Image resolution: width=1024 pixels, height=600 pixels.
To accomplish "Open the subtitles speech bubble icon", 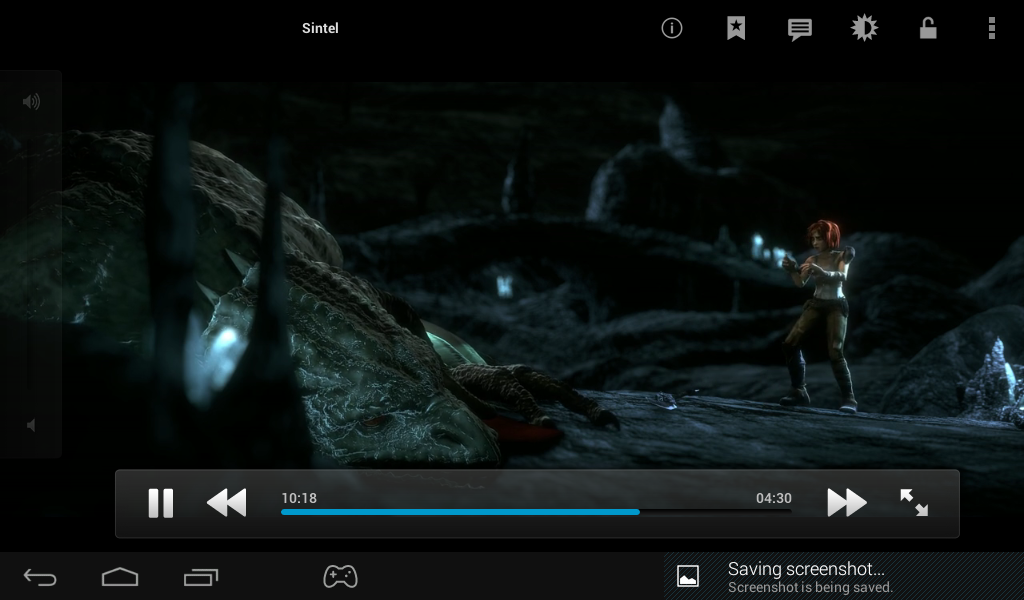I will [800, 29].
